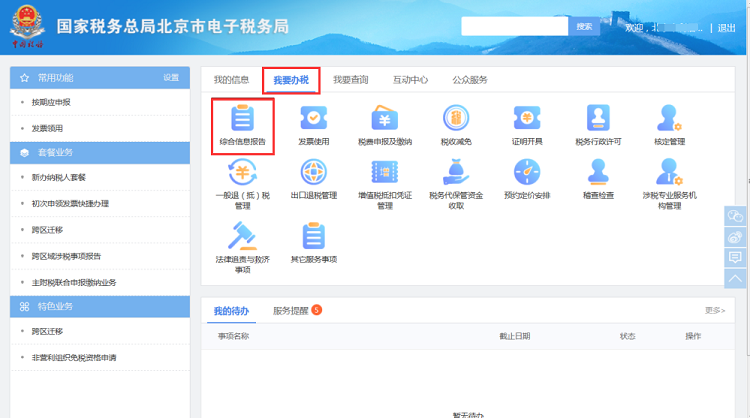Image resolution: width=750 pixels, height=418 pixels.
Task: Click 搜索 button
Action: tap(585, 27)
